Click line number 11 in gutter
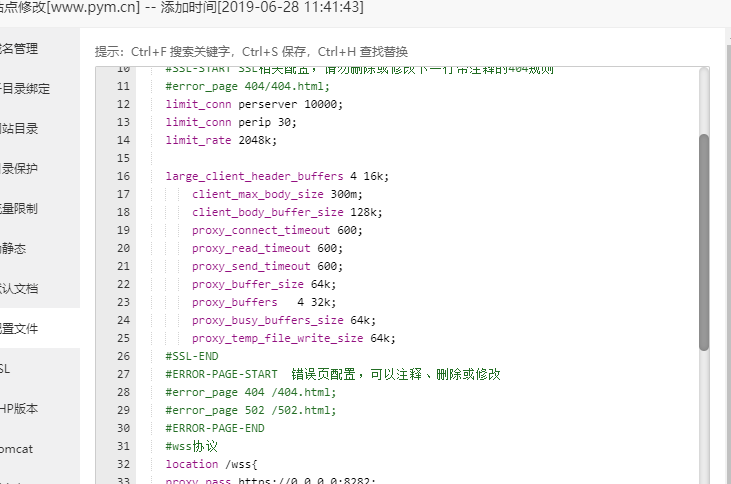Screen dimensions: 731x484 click(123, 86)
